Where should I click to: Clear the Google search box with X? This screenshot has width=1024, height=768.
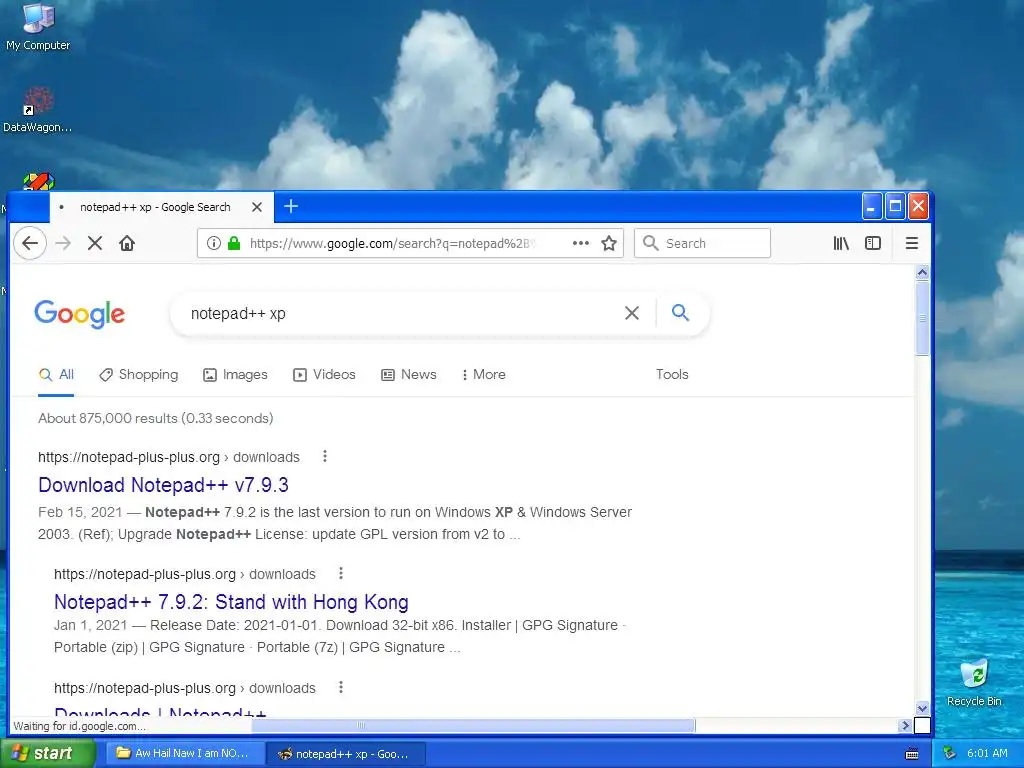pos(632,313)
